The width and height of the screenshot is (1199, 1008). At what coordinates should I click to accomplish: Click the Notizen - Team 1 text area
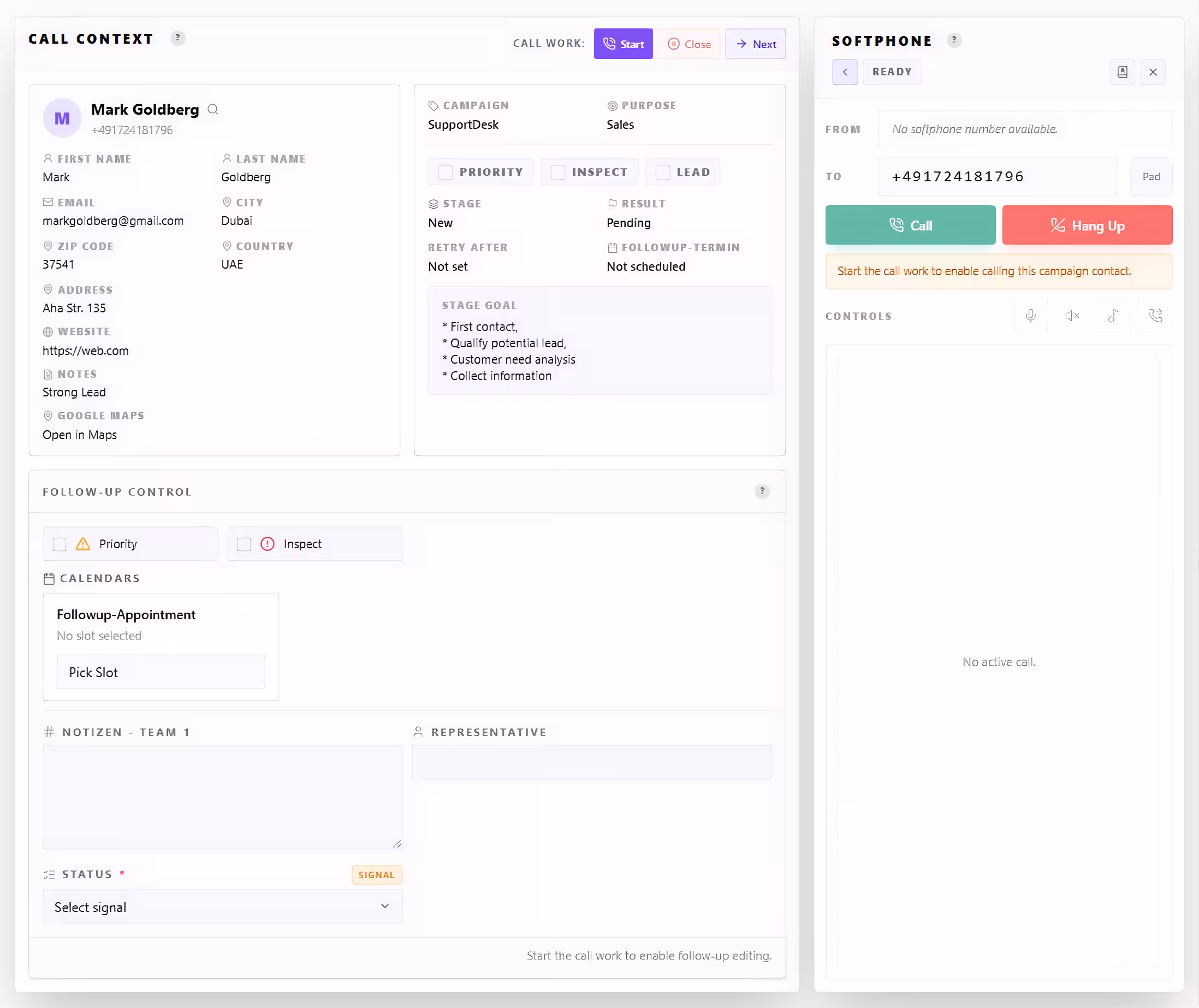(222, 797)
